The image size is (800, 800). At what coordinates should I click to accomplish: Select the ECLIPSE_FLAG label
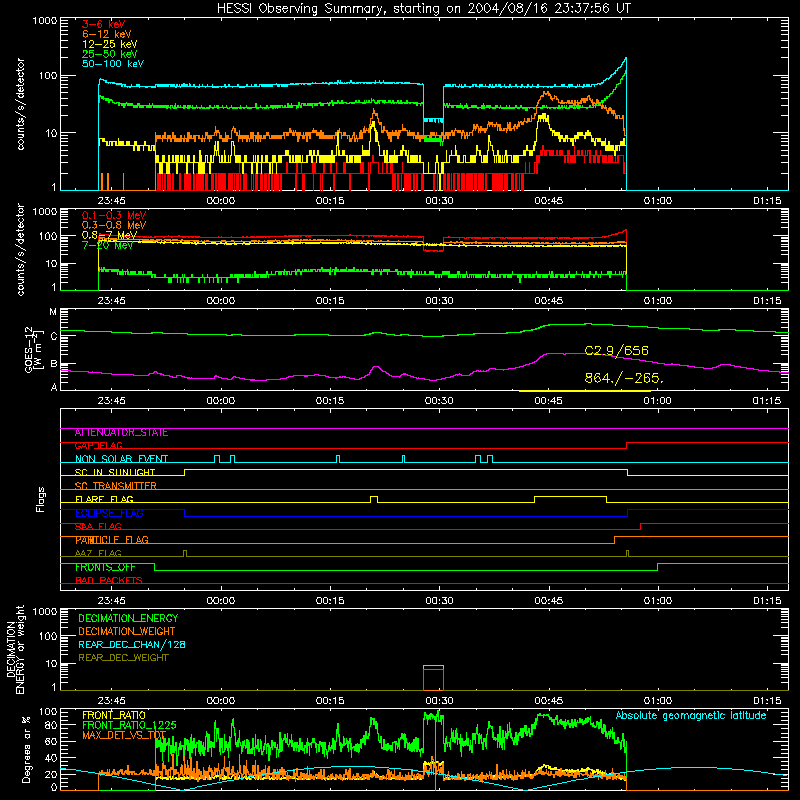point(109,513)
